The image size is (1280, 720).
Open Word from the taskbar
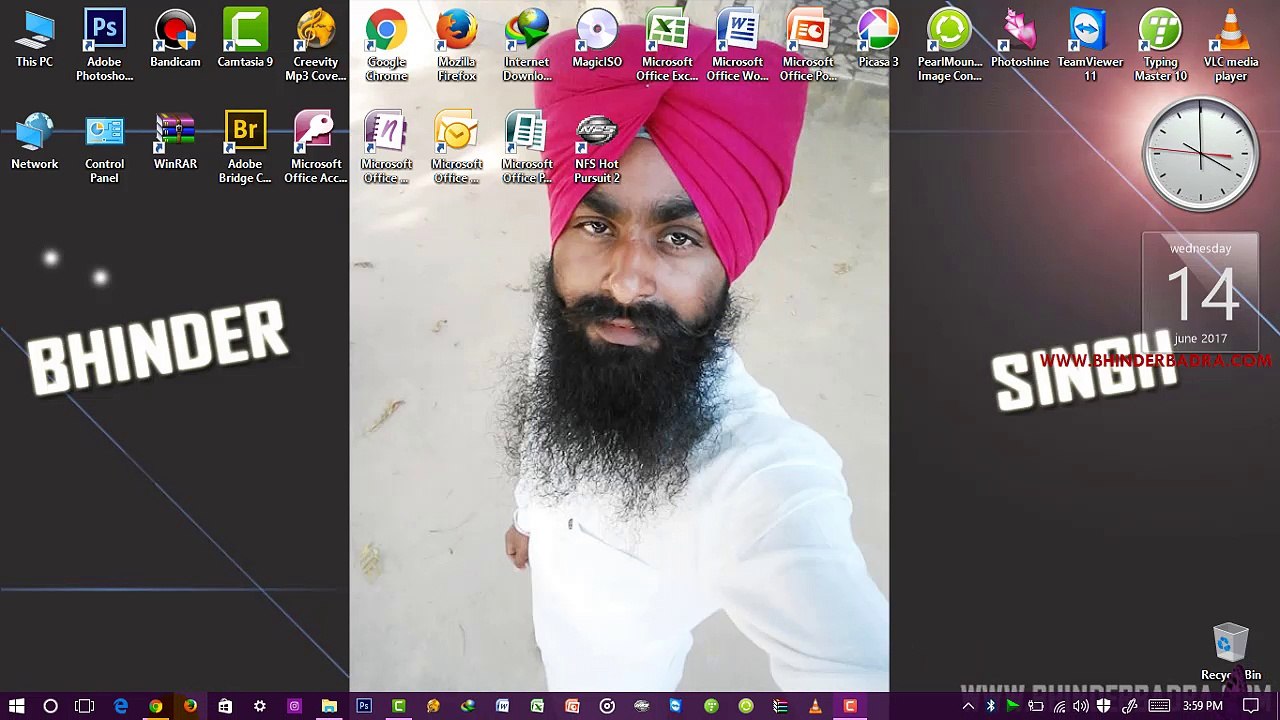click(503, 706)
